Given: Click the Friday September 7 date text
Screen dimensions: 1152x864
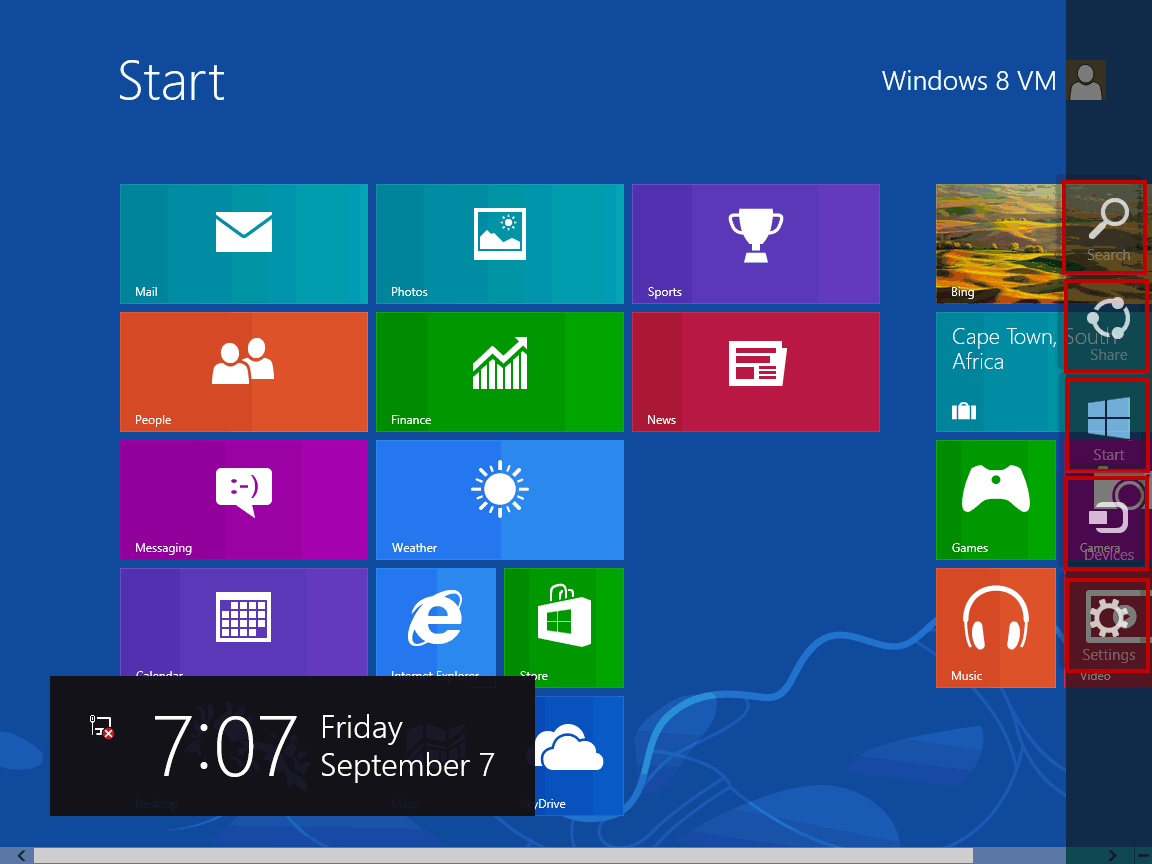Looking at the screenshot, I should [408, 746].
